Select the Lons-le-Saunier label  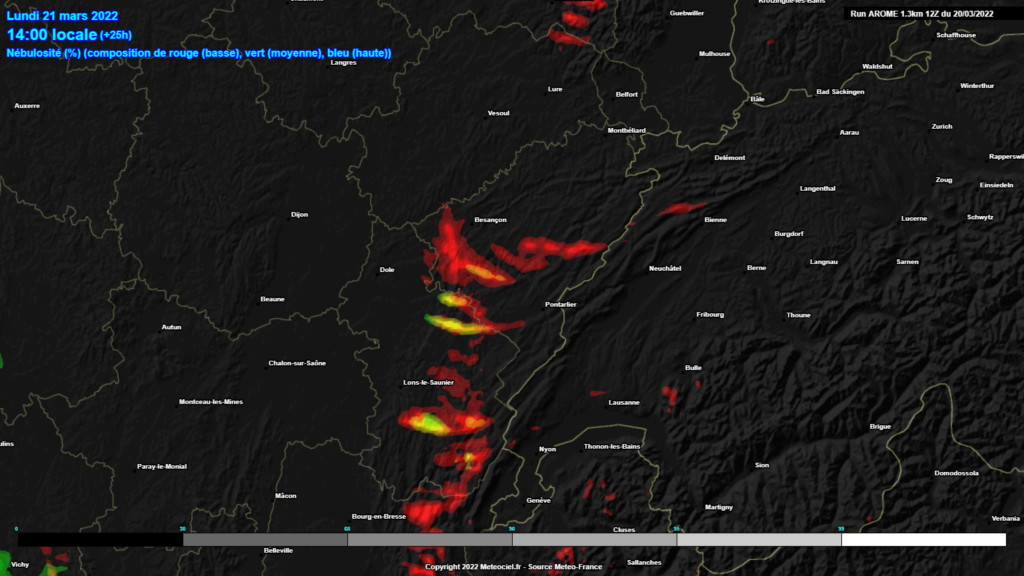(427, 384)
